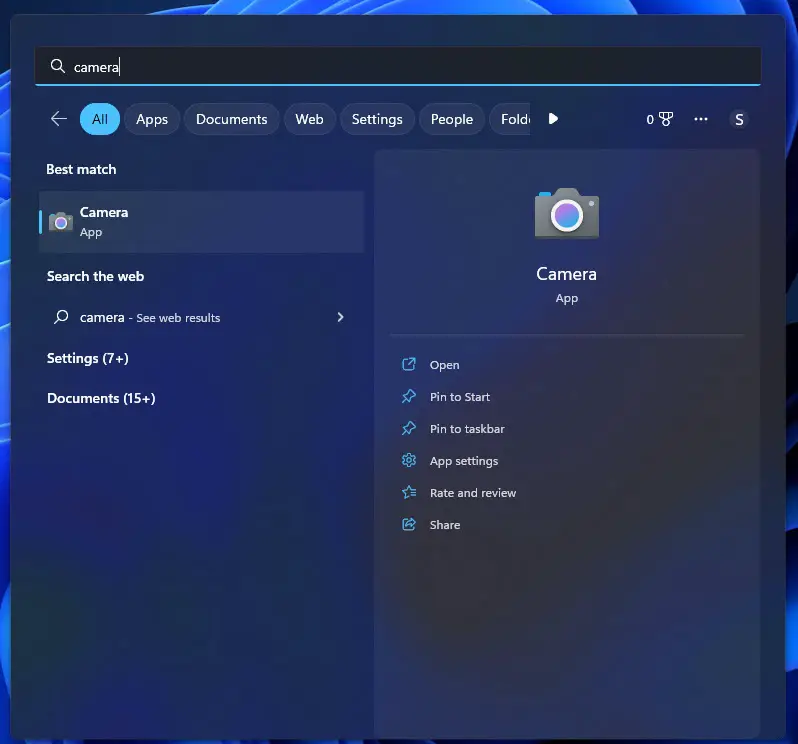The height and width of the screenshot is (744, 798).
Task: Show more filters with the right arrow
Action: click(x=553, y=119)
